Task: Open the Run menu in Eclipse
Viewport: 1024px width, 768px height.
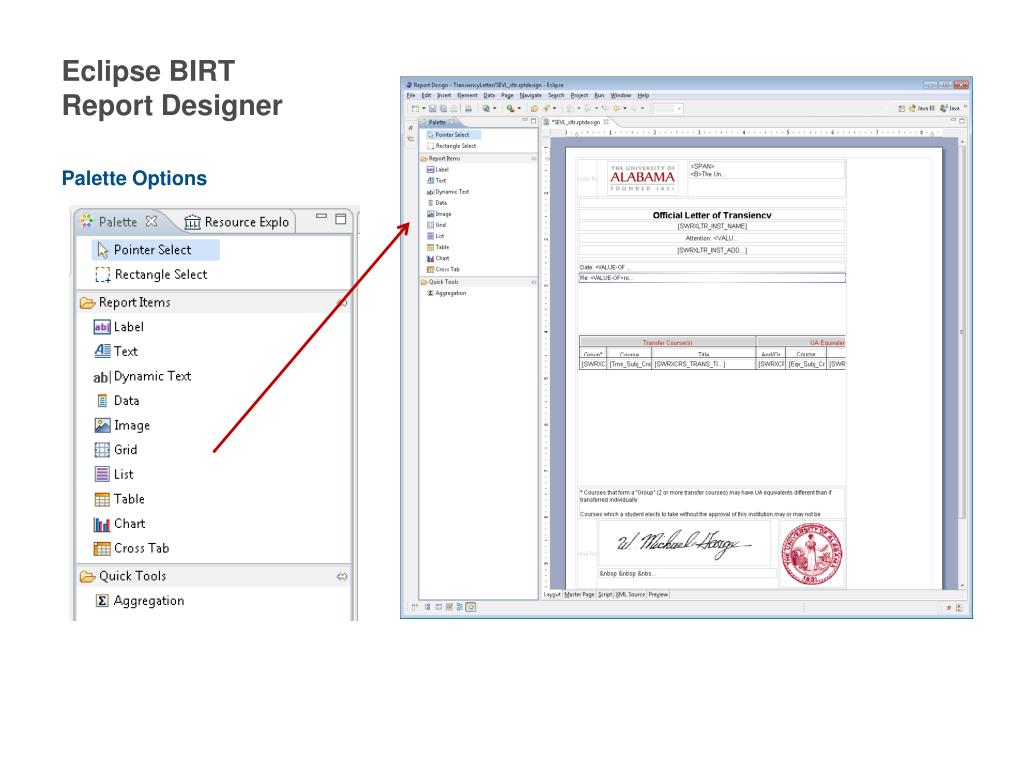Action: coord(600,95)
